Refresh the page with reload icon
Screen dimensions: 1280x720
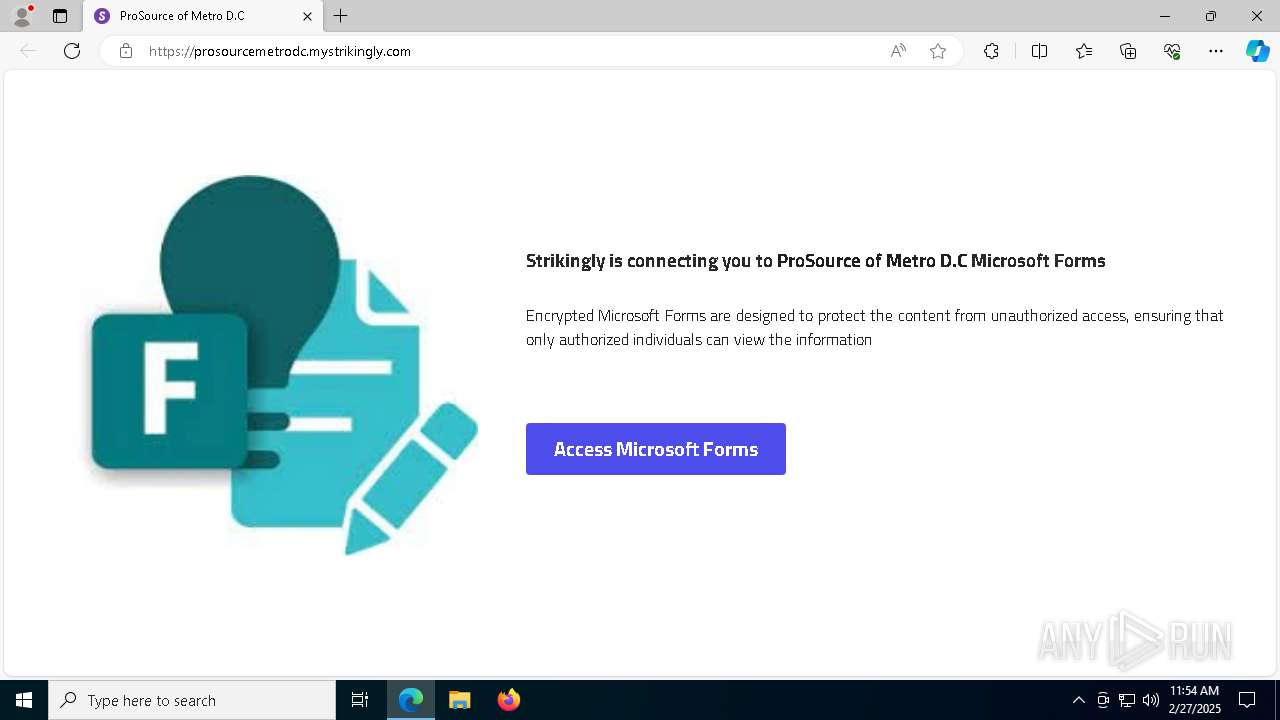(x=72, y=51)
